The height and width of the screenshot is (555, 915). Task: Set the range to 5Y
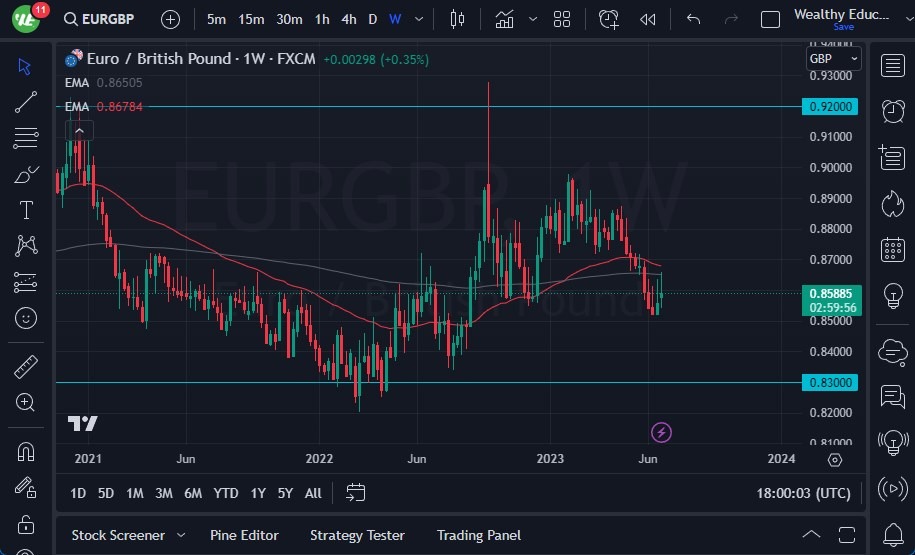click(x=285, y=493)
